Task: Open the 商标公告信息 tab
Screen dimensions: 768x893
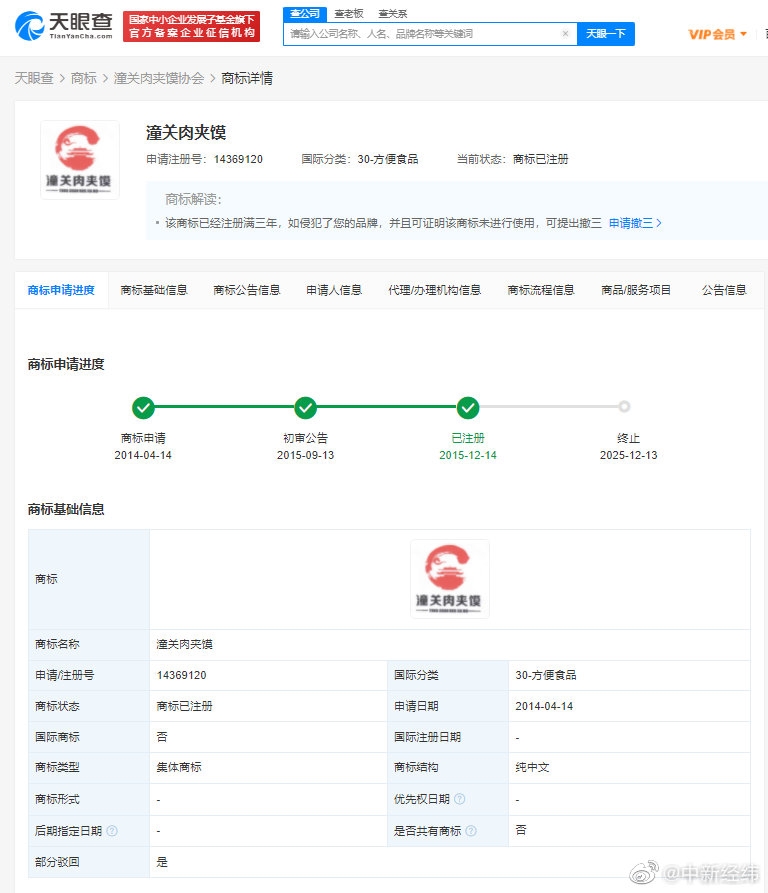Action: pyautogui.click(x=247, y=290)
